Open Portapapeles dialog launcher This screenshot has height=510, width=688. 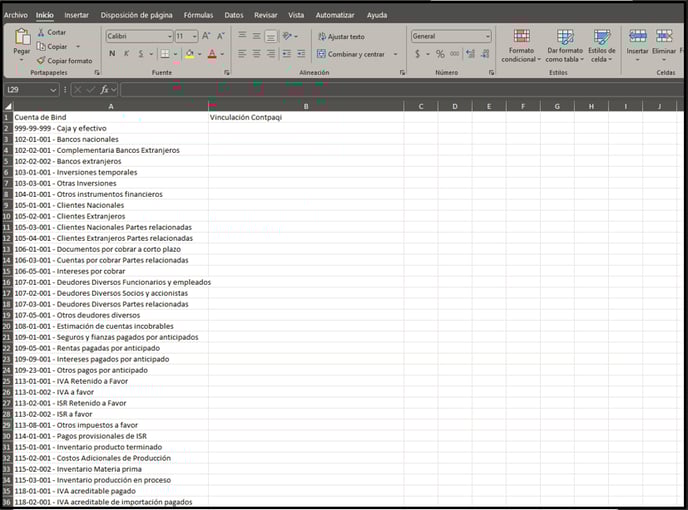pyautogui.click(x=97, y=72)
